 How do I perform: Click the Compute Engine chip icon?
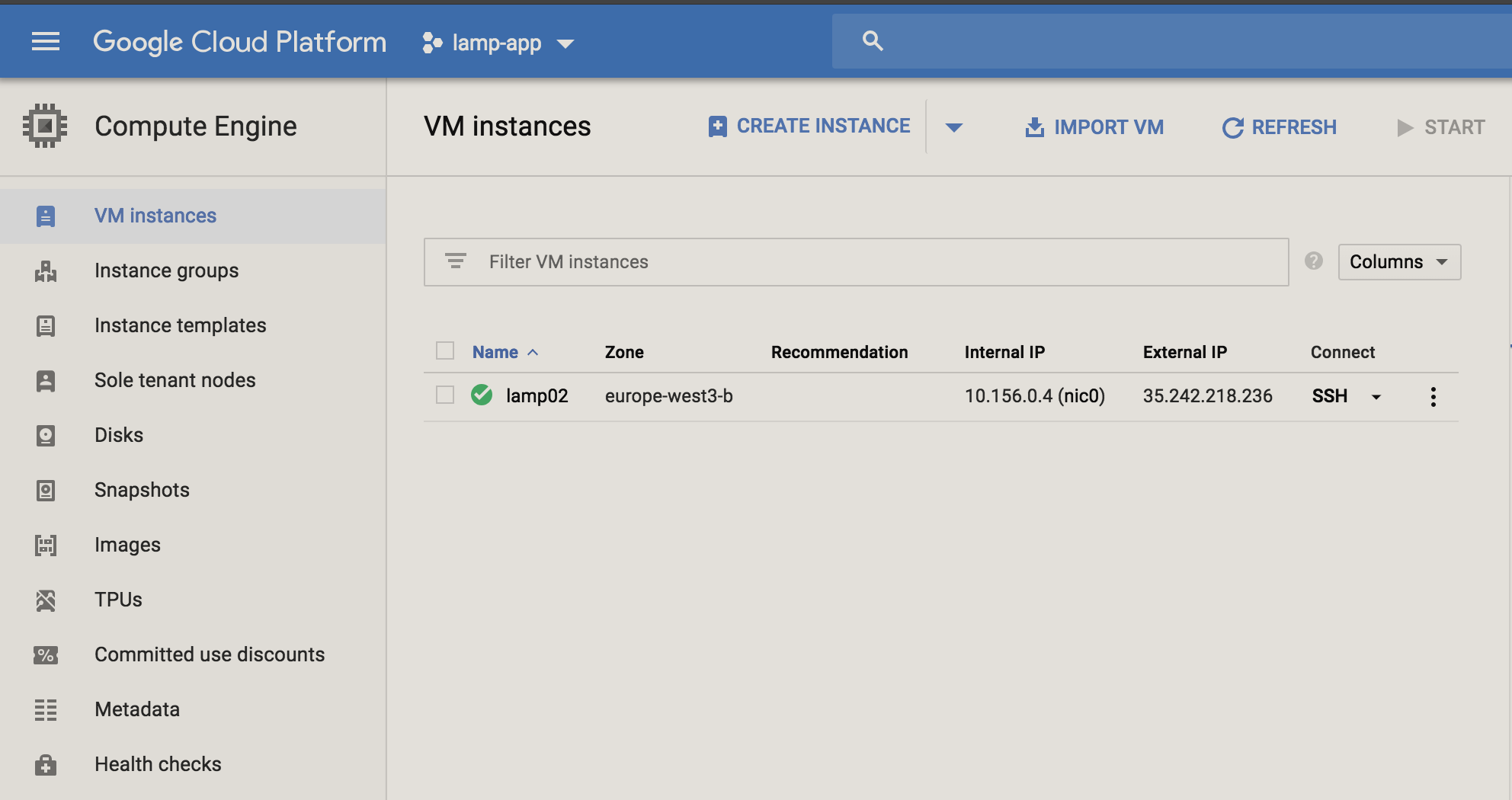tap(45, 126)
